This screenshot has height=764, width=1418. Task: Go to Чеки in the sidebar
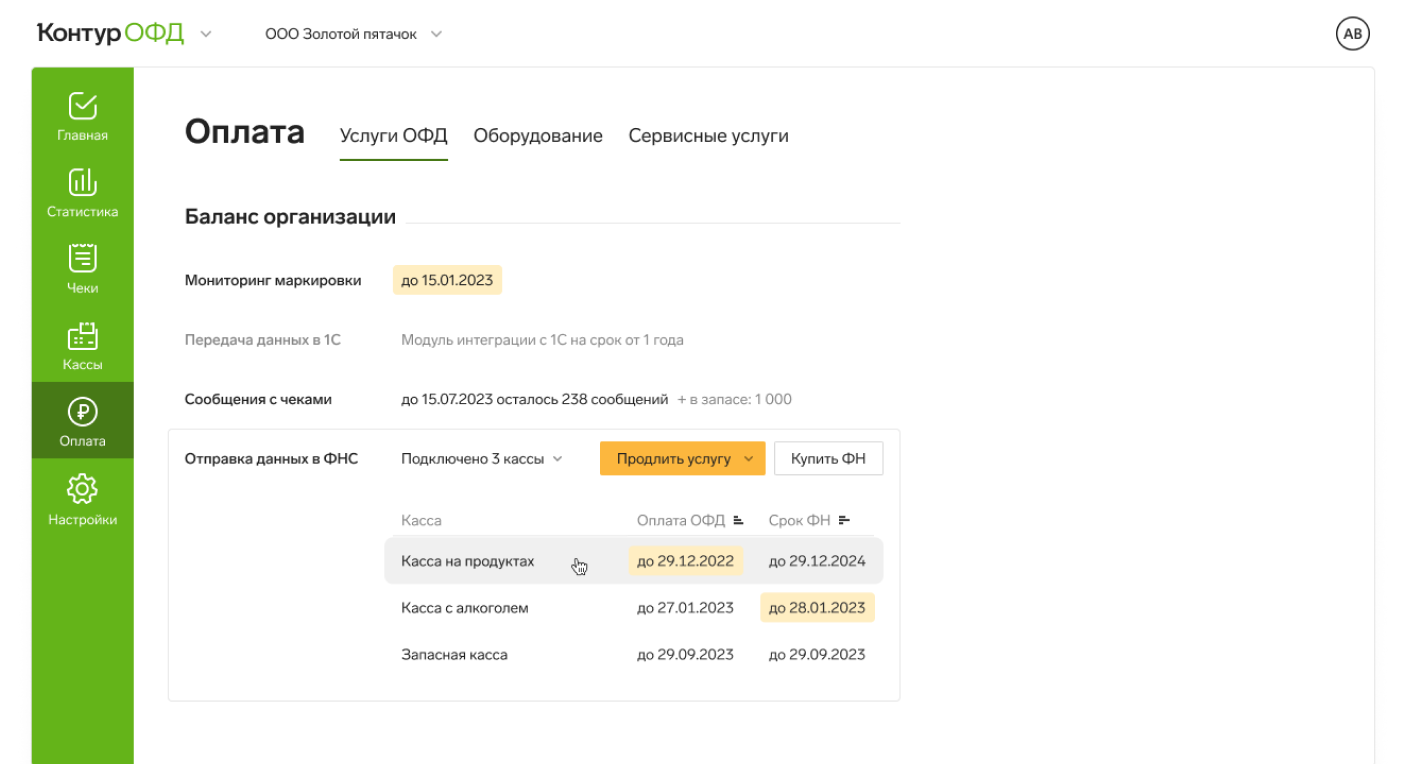tap(82, 269)
